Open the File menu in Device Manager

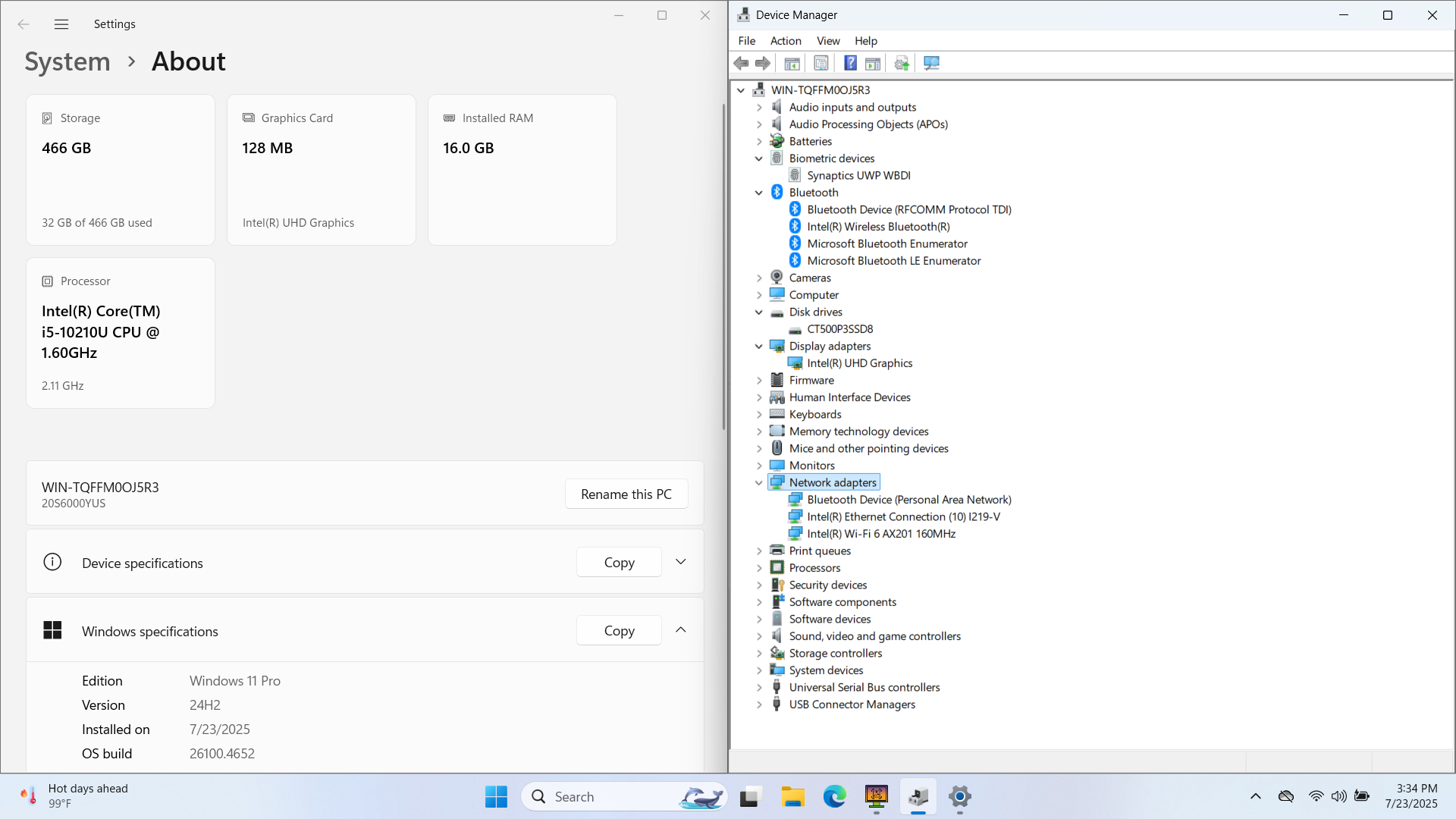(x=746, y=41)
